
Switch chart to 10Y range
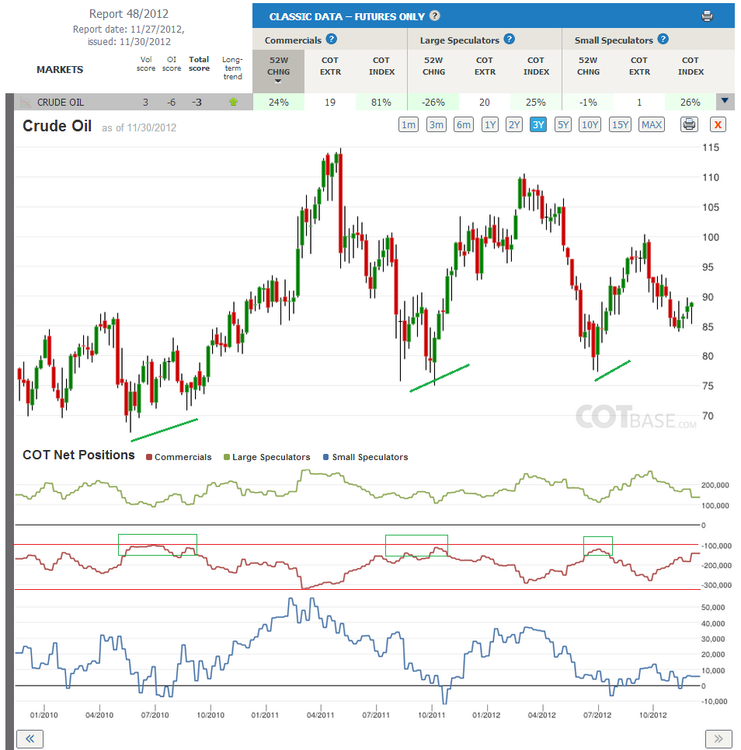[x=590, y=125]
